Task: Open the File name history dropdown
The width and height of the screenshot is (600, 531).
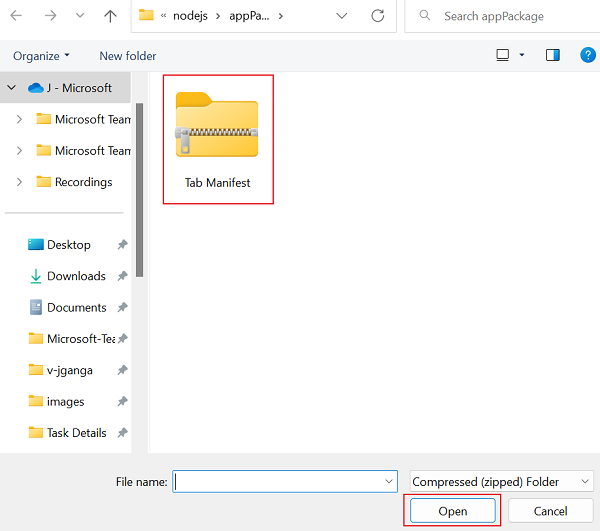Action: 389,482
